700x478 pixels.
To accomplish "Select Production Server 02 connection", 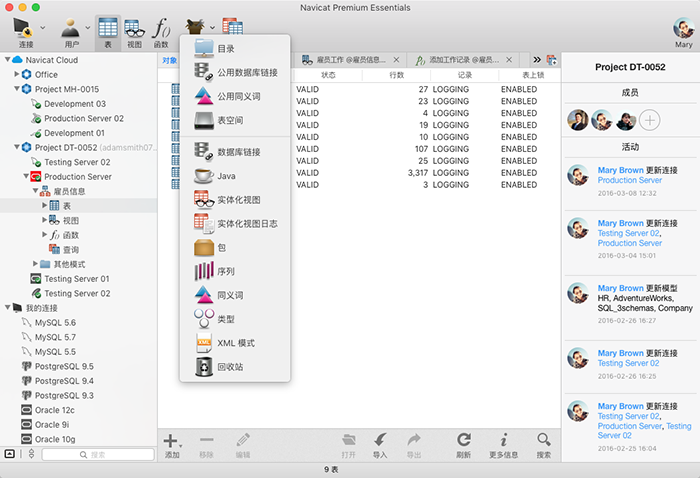I will pyautogui.click(x=83, y=118).
